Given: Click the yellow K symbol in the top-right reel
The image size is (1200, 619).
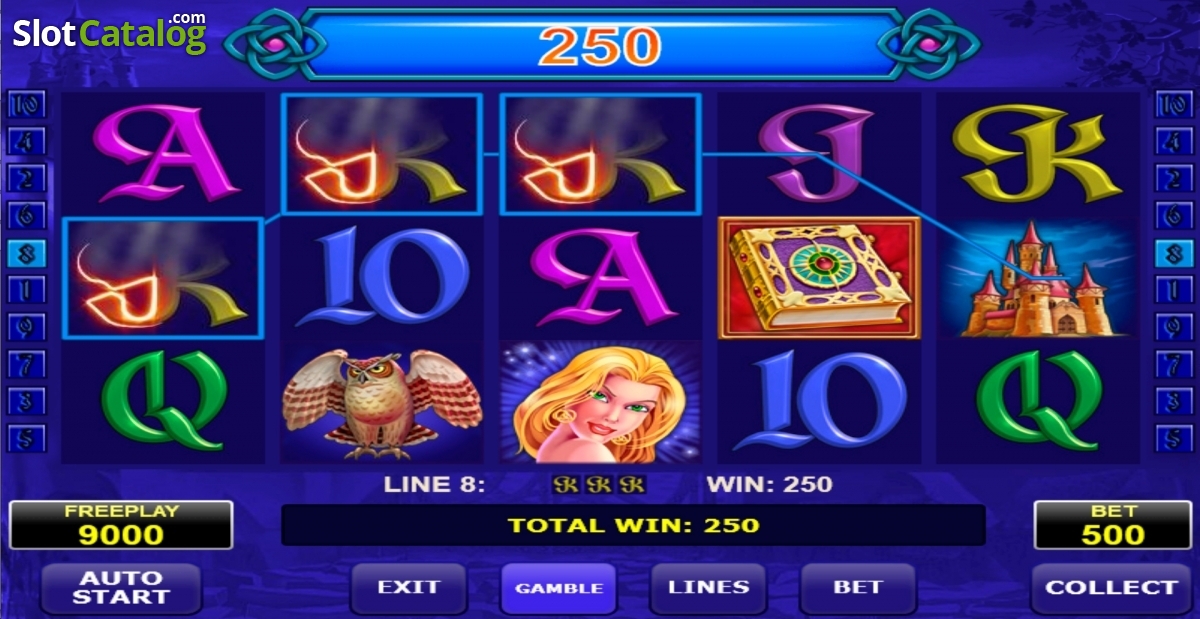Looking at the screenshot, I should pyautogui.click(x=1036, y=154).
